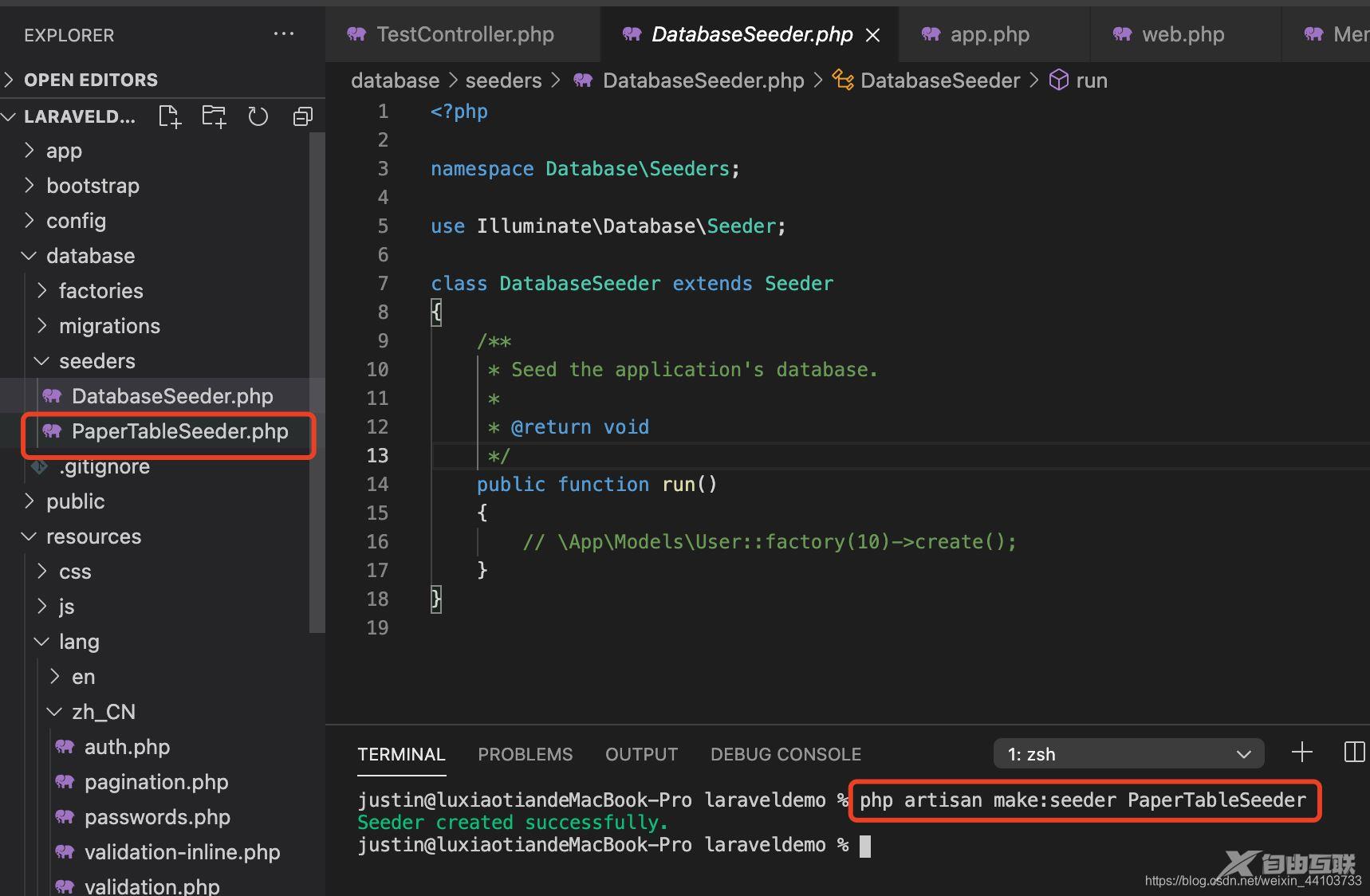Click the PHP icon beside DatabaseSeeder.php in tree
Viewport: 1370px width, 896px height.
click(52, 396)
